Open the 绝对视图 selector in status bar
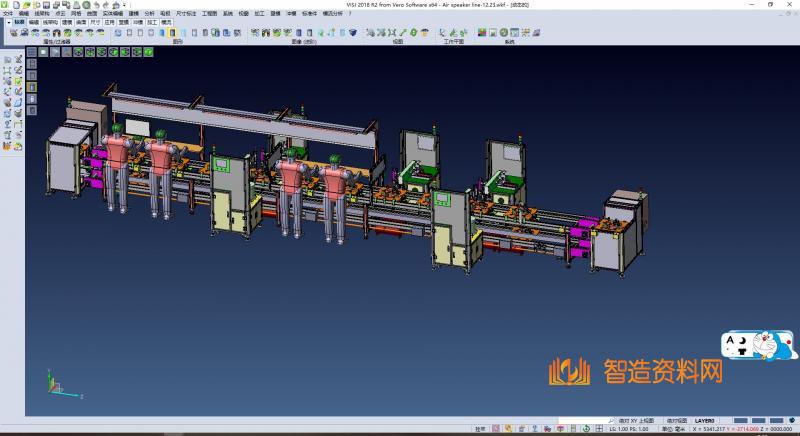This screenshot has height=436, width=800. pyautogui.click(x=678, y=421)
